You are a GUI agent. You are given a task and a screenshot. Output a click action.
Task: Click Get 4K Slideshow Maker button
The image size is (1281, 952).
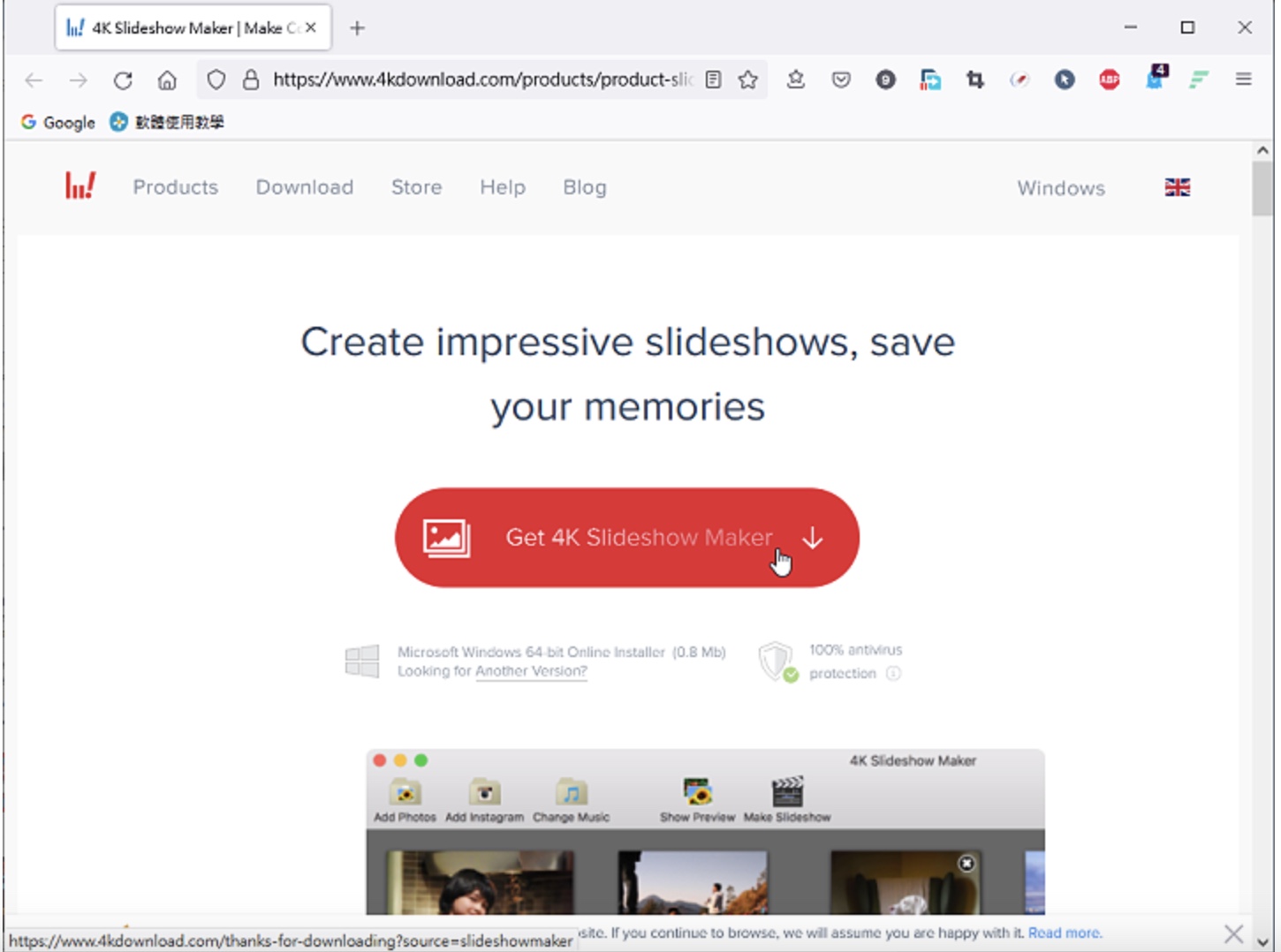(627, 537)
